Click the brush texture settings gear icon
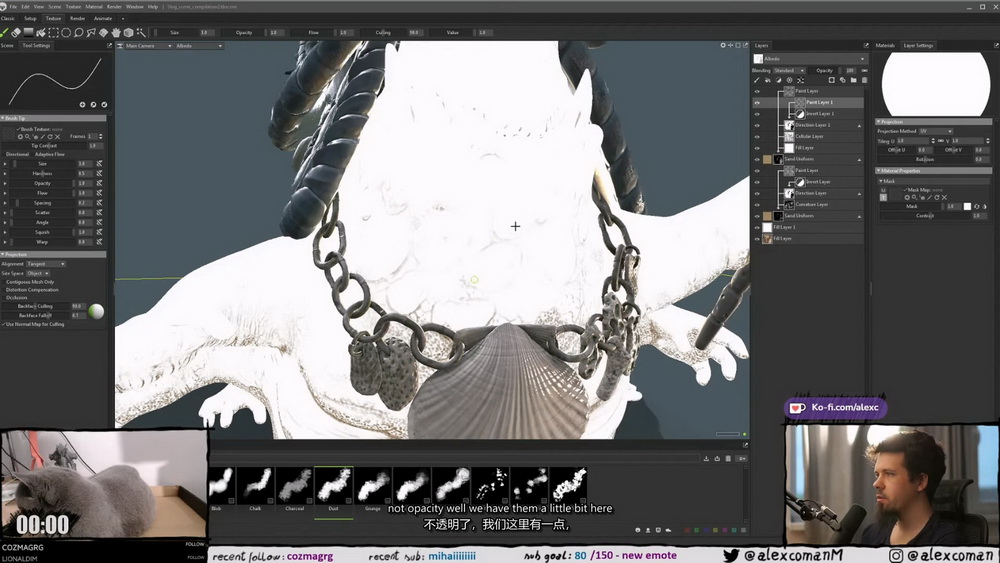The image size is (1000, 563). [x=20, y=136]
